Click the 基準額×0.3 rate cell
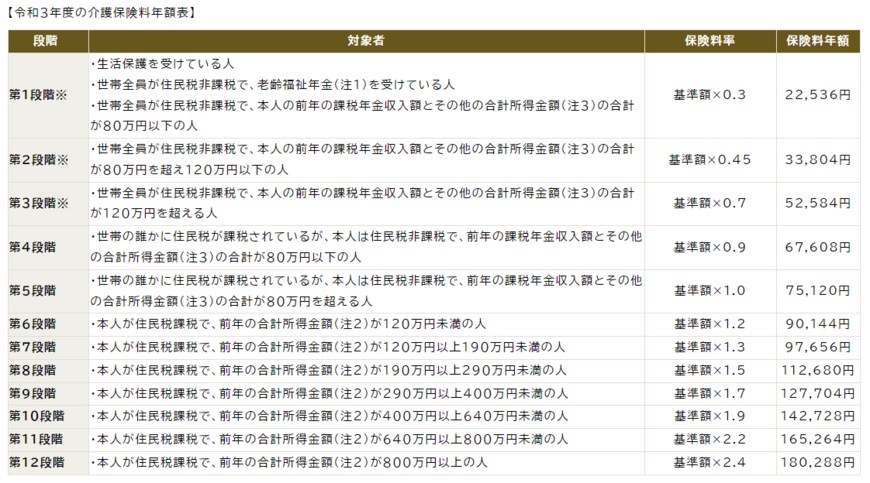The image size is (870, 483). pyautogui.click(x=709, y=95)
